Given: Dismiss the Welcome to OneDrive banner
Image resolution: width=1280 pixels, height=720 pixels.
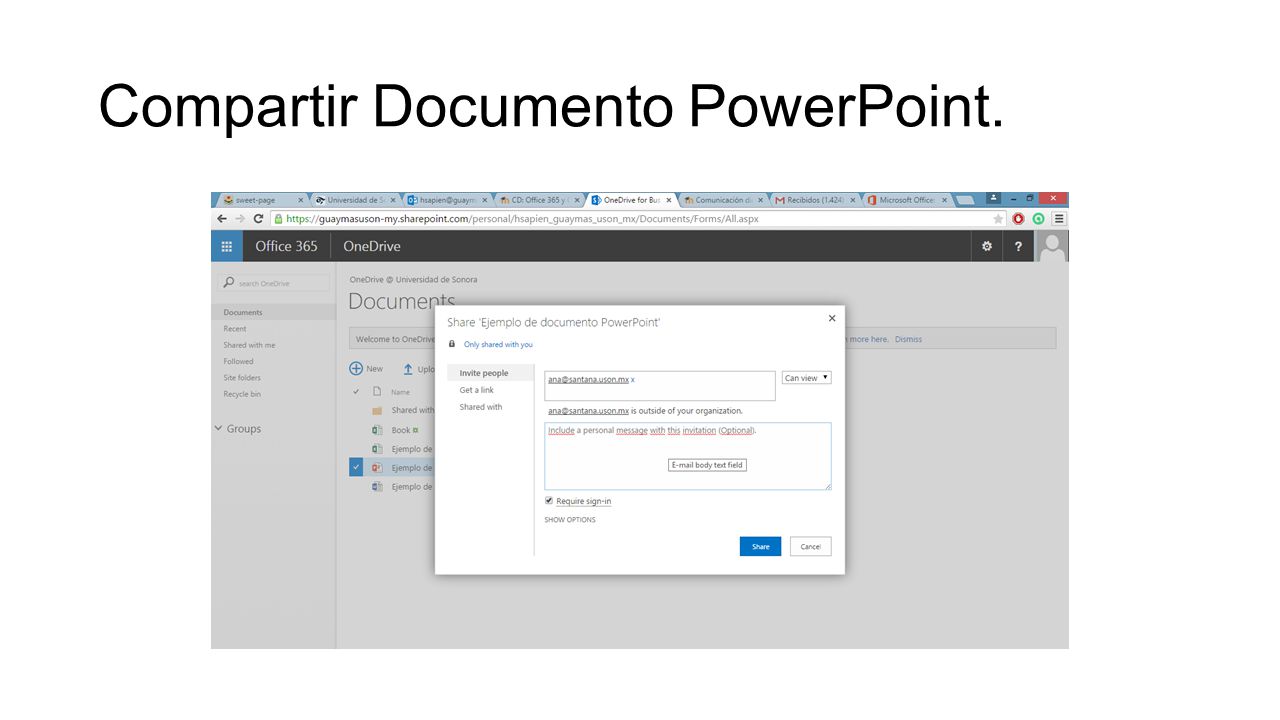Looking at the screenshot, I should point(908,339).
